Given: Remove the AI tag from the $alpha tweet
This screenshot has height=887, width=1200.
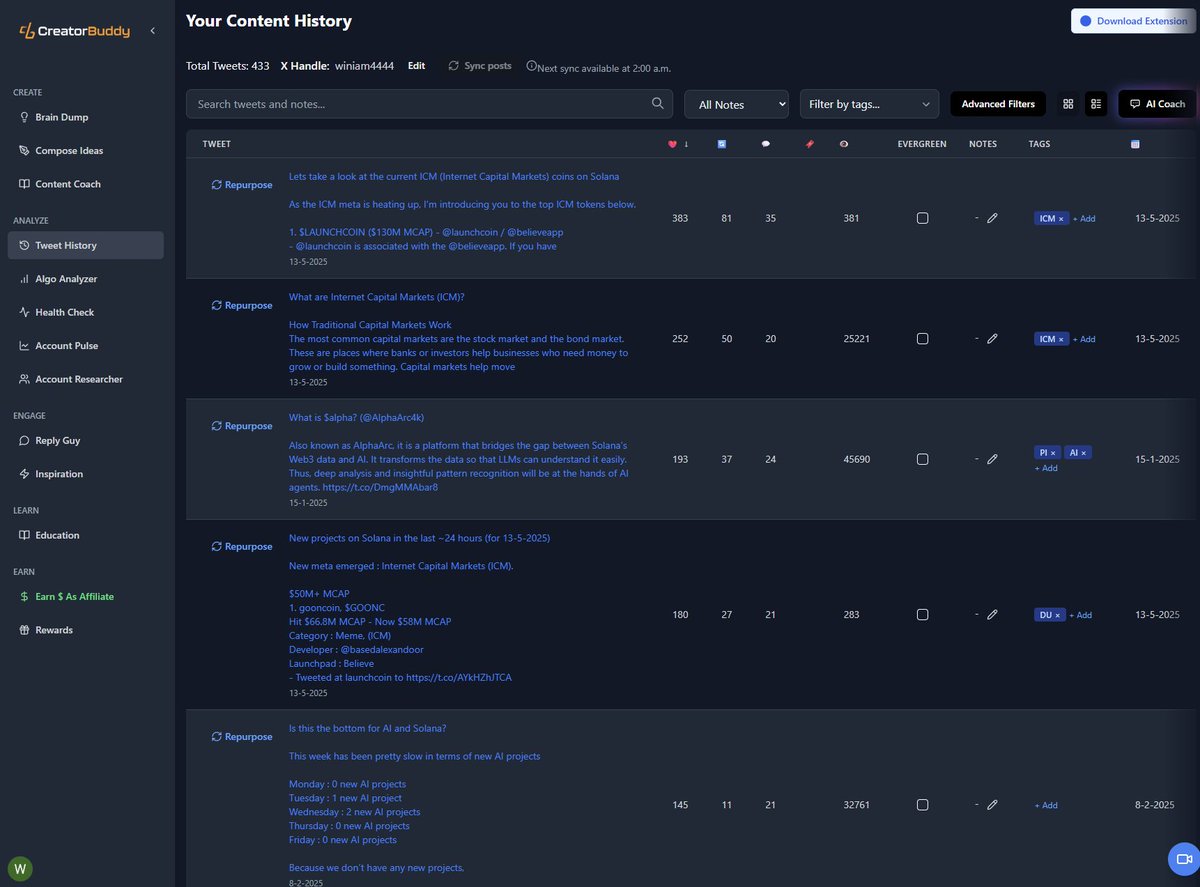Looking at the screenshot, I should (1083, 453).
